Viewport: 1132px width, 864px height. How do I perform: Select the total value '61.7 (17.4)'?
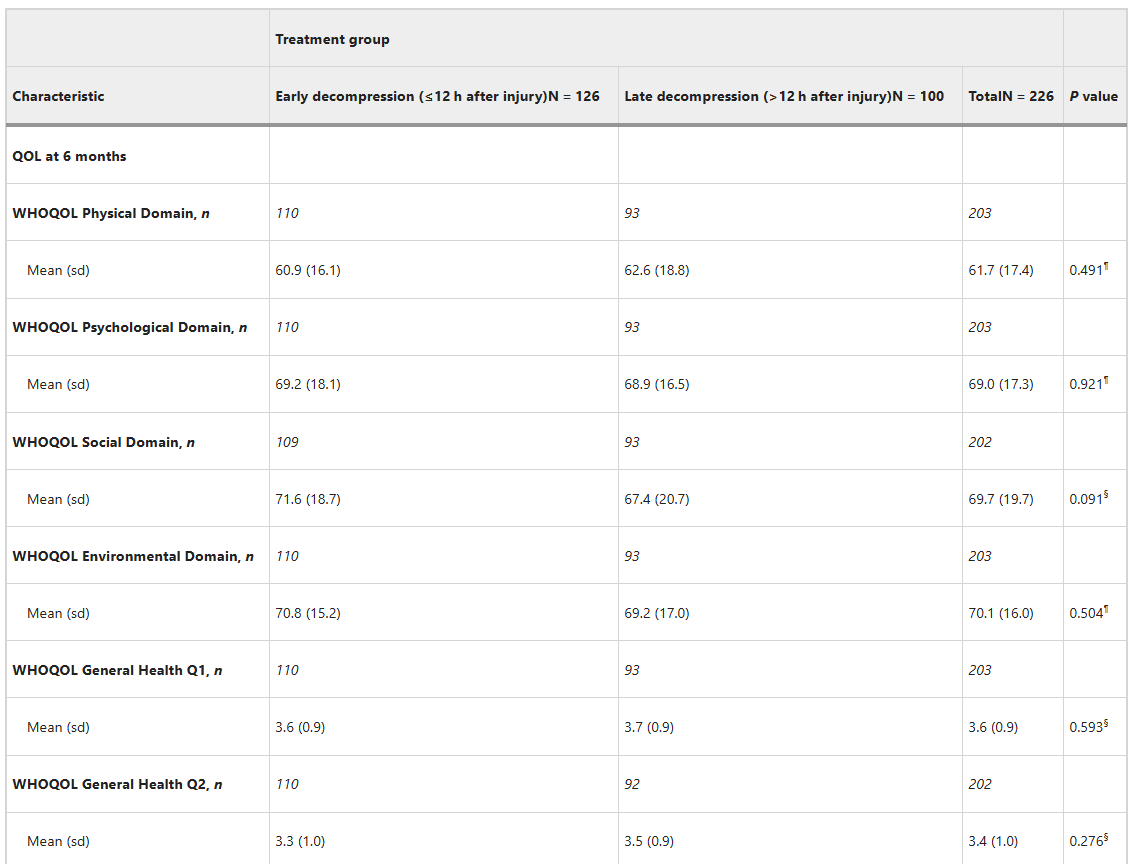coord(1001,271)
